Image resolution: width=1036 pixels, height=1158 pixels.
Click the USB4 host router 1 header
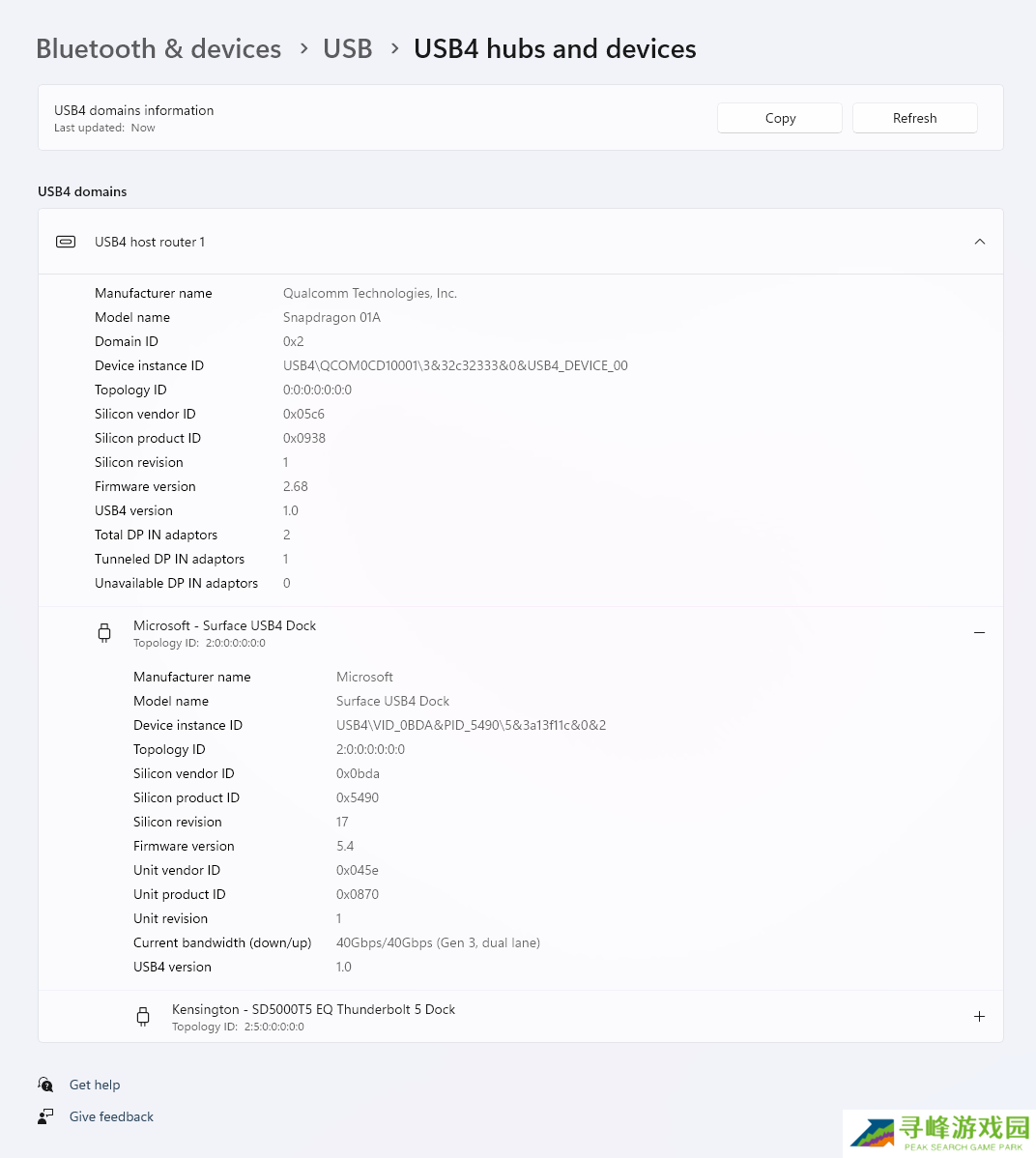click(x=150, y=242)
